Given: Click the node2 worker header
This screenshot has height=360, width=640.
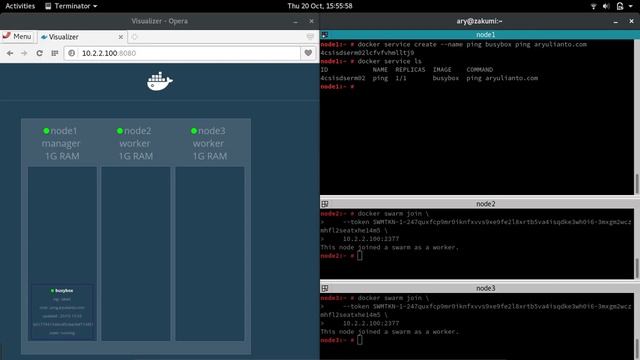Looking at the screenshot, I should click(136, 143).
